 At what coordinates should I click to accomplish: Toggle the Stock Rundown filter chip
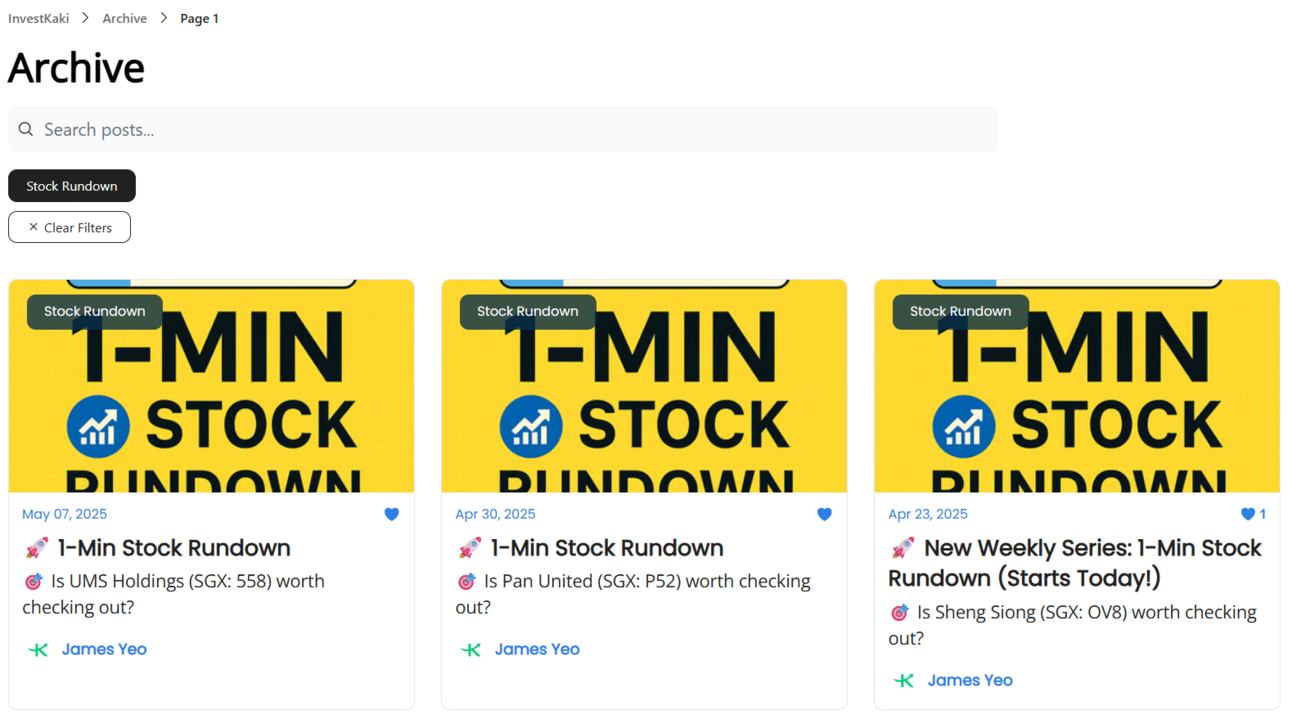coord(72,186)
